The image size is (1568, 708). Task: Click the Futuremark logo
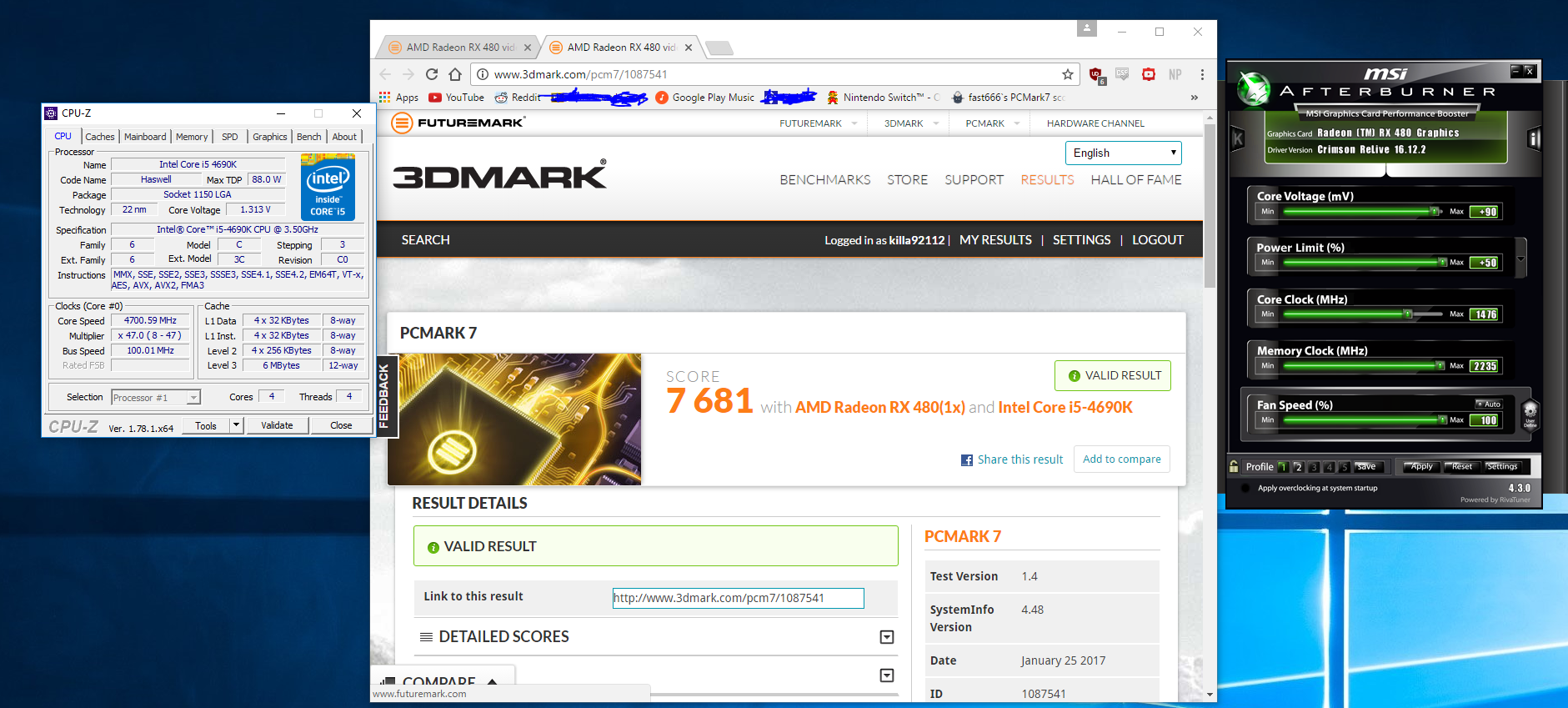pos(458,123)
